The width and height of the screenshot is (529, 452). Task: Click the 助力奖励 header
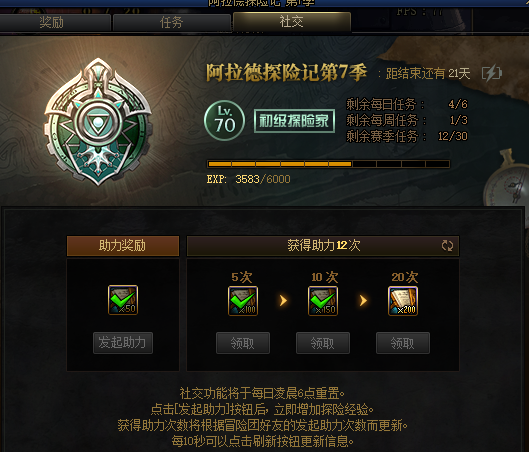pos(123,246)
